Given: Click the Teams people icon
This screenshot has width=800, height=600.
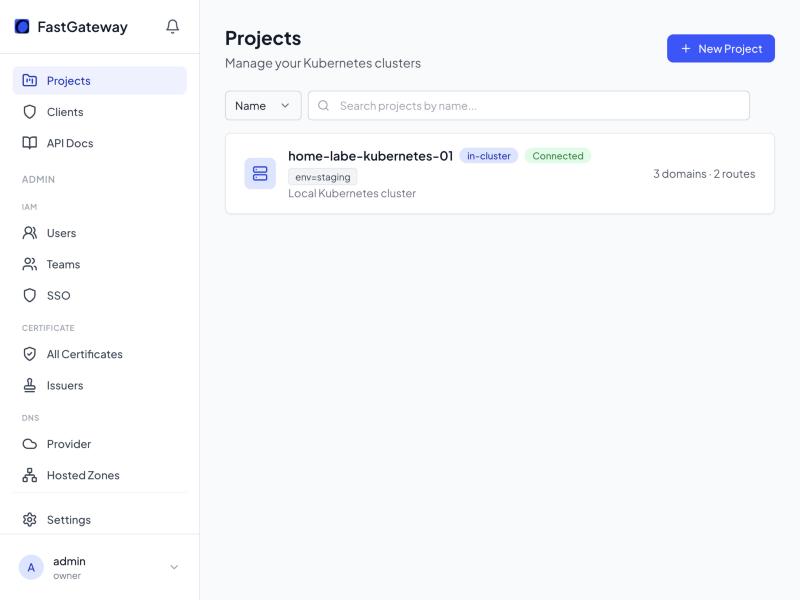Looking at the screenshot, I should pyautogui.click(x=30, y=264).
